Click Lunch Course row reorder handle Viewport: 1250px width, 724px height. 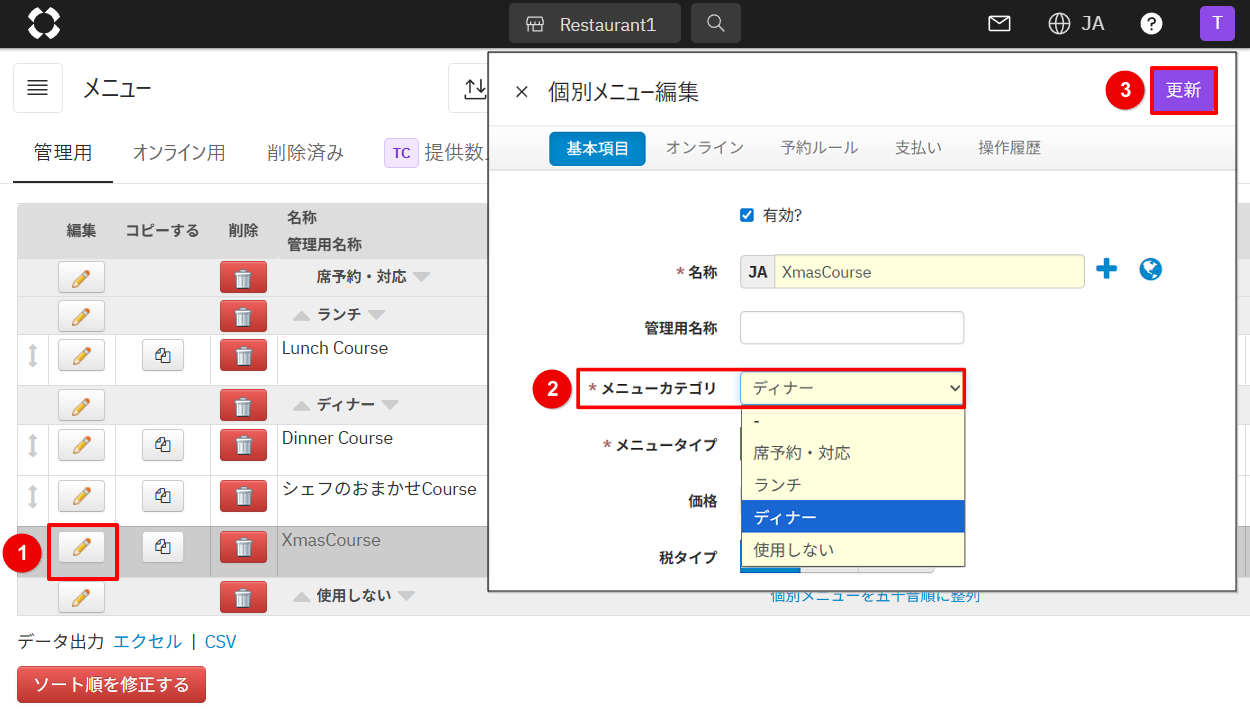32,355
